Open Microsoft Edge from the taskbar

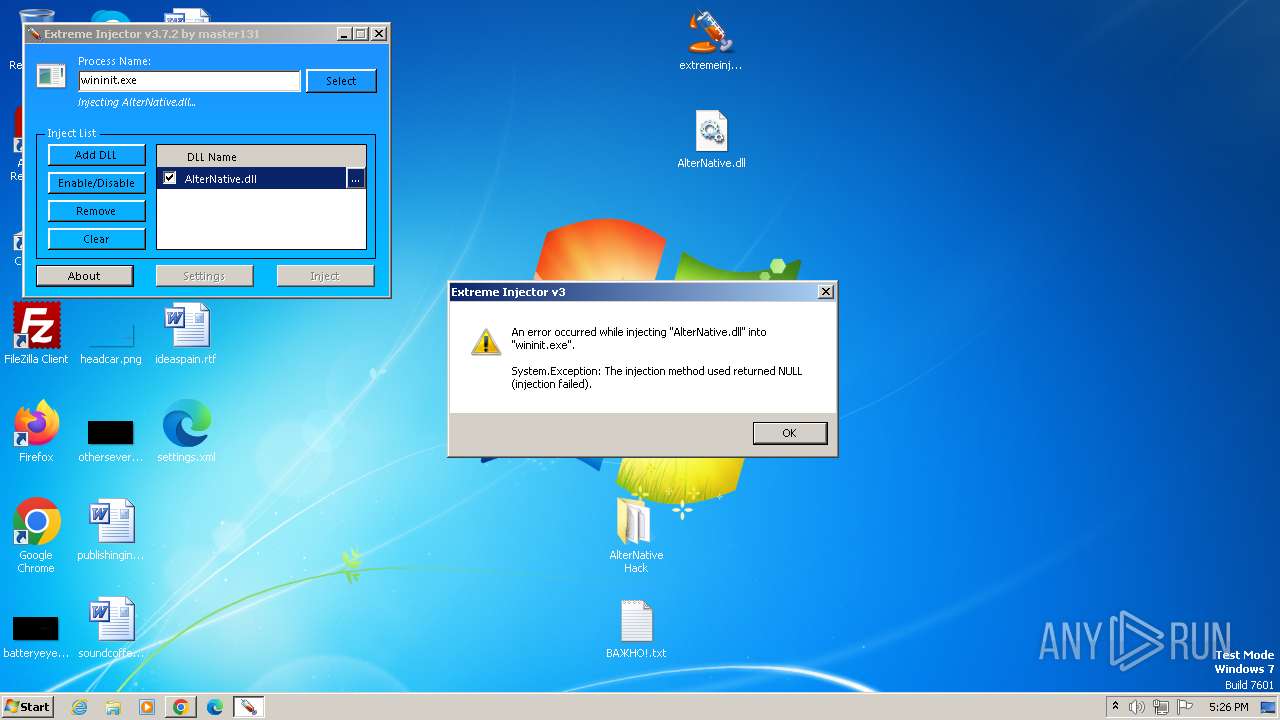[215, 707]
